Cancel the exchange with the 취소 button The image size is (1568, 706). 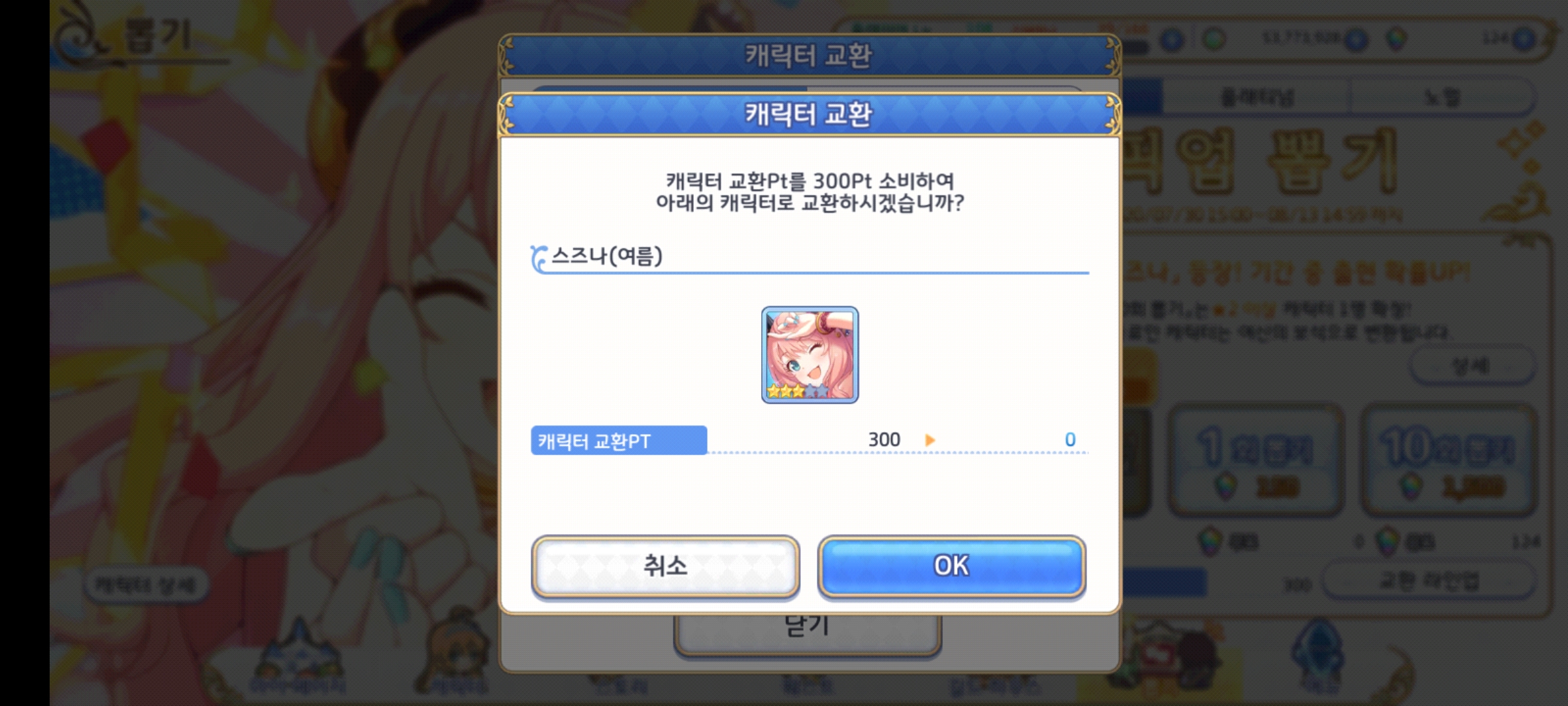(x=665, y=565)
